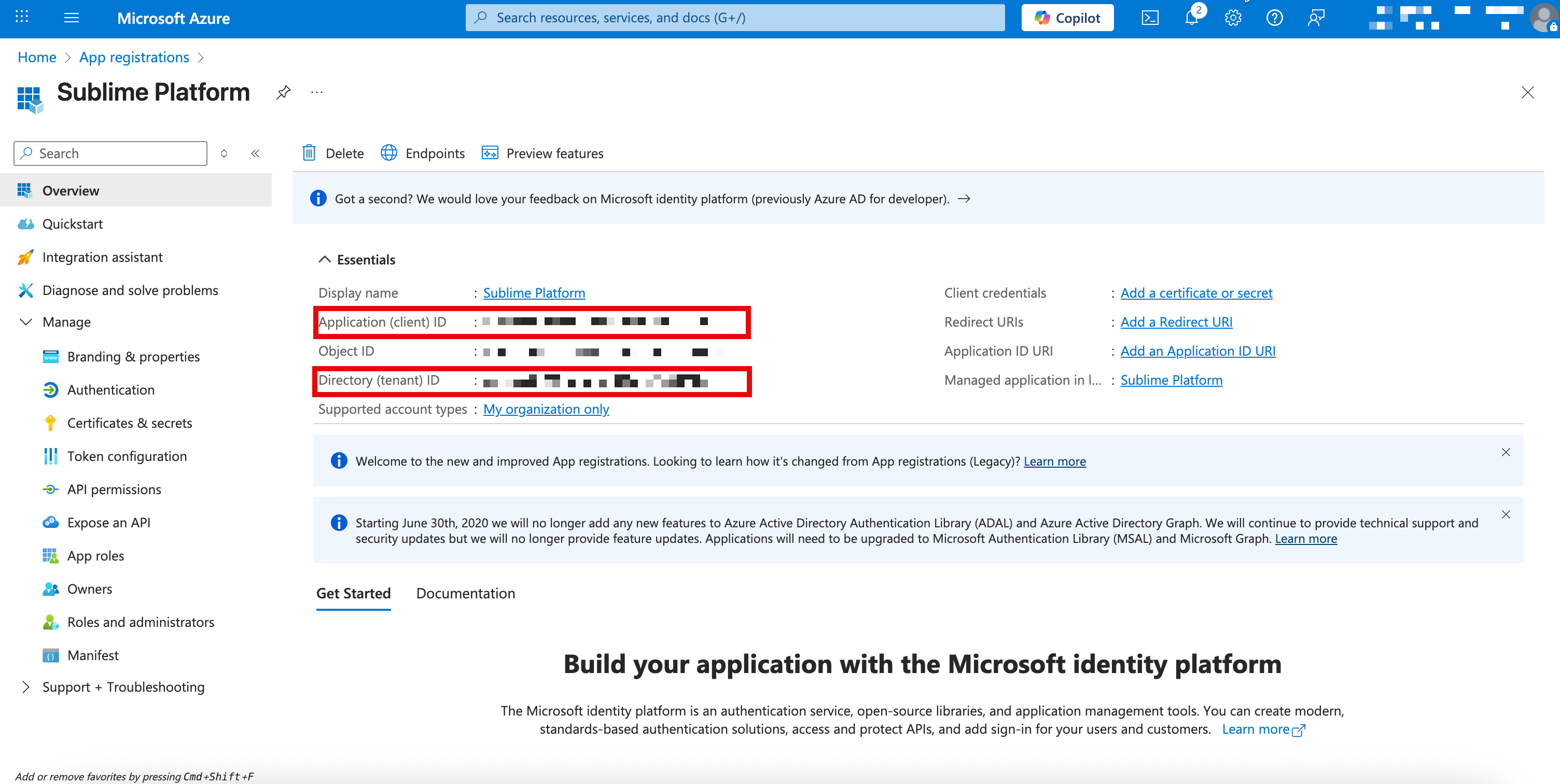Click Certificates & secrets key icon
1560x784 pixels.
(x=51, y=423)
